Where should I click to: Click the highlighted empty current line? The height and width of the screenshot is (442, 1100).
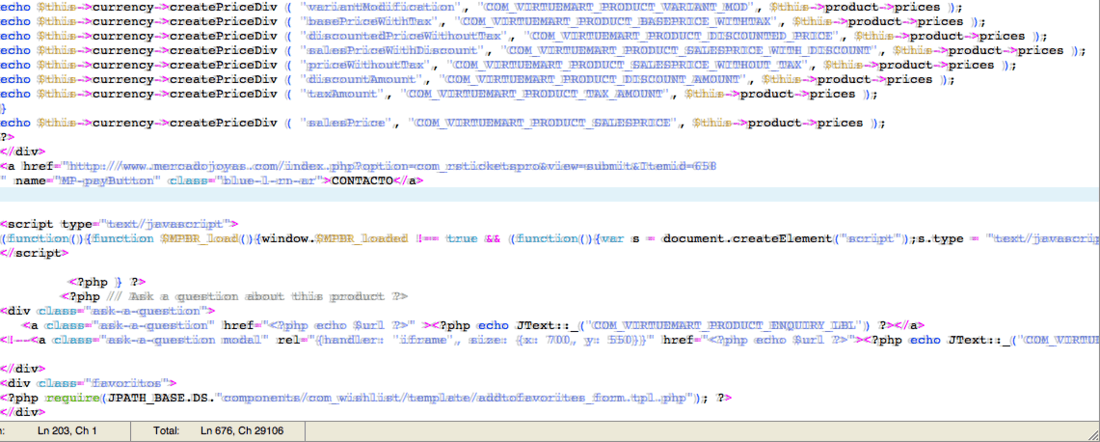tap(550, 195)
